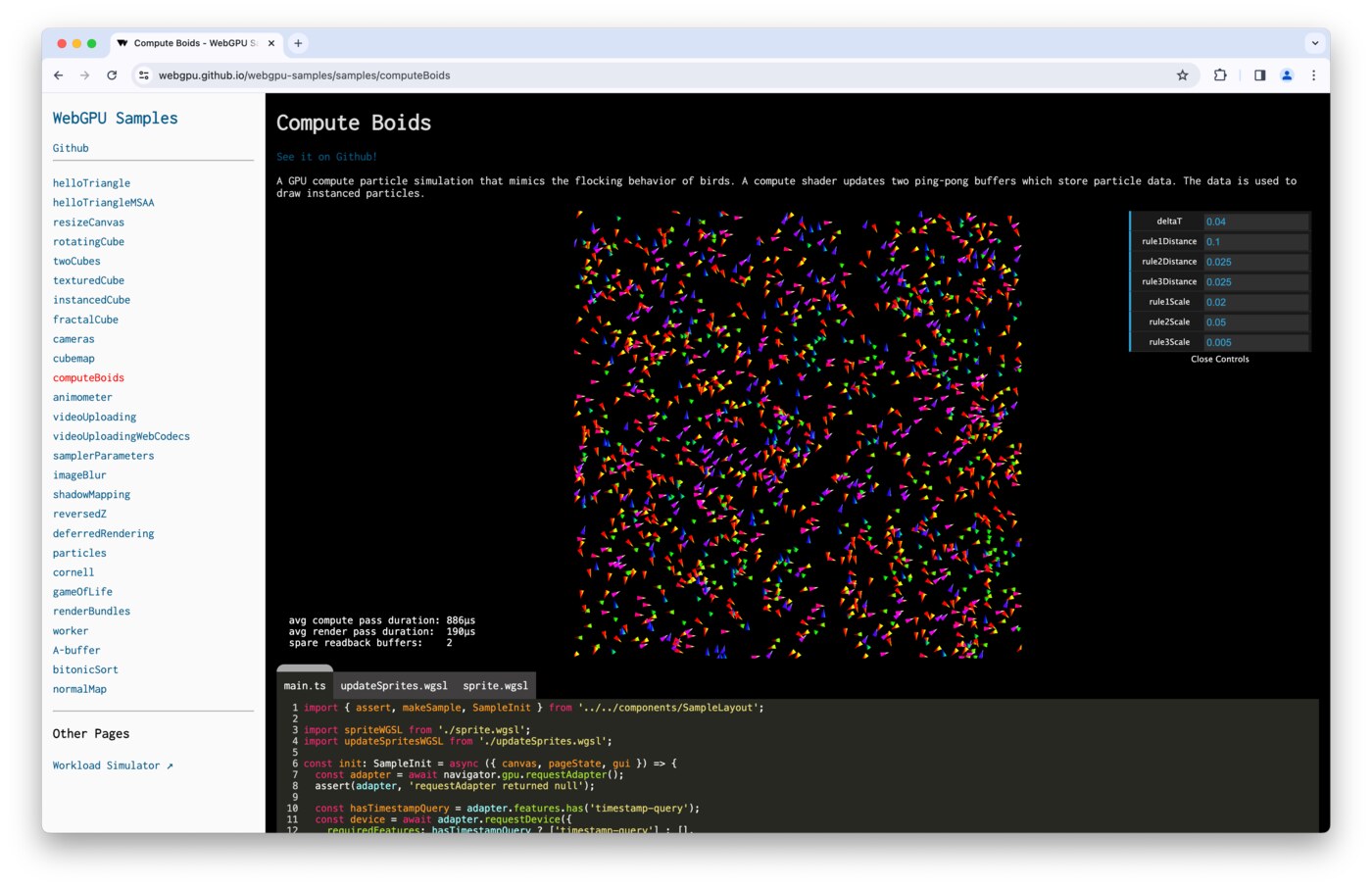Toggle the browser side panel icon

click(x=1259, y=75)
